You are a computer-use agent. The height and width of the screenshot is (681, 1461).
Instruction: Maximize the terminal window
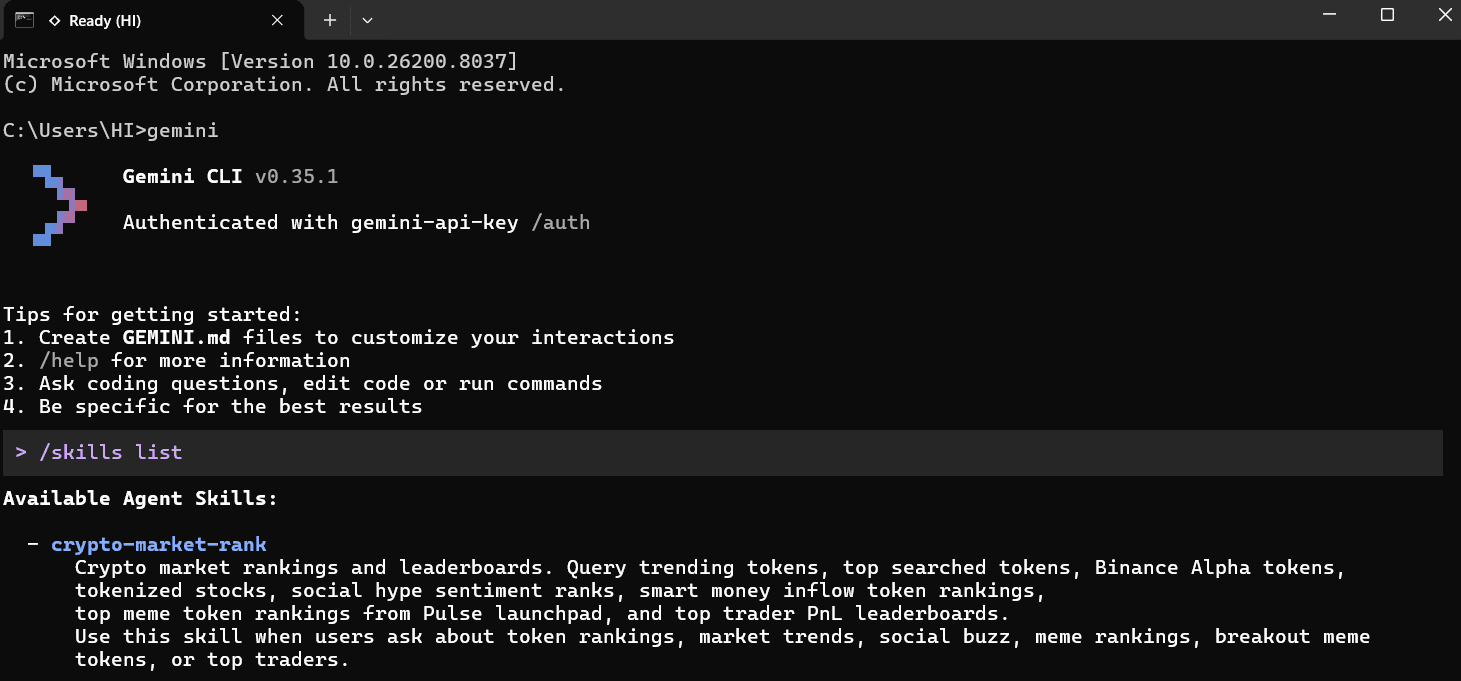1387,15
